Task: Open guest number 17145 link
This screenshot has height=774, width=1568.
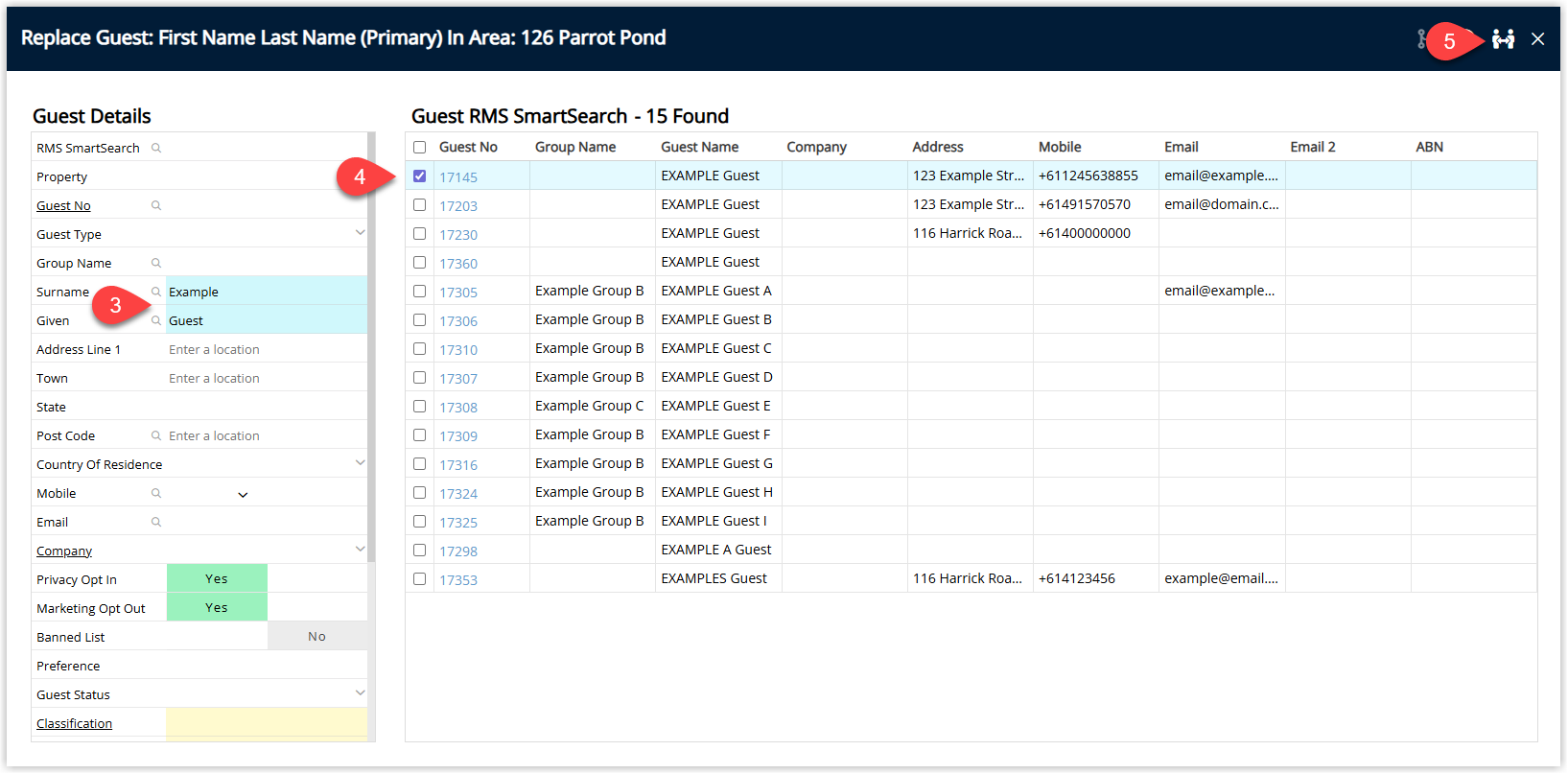Action: (x=458, y=177)
